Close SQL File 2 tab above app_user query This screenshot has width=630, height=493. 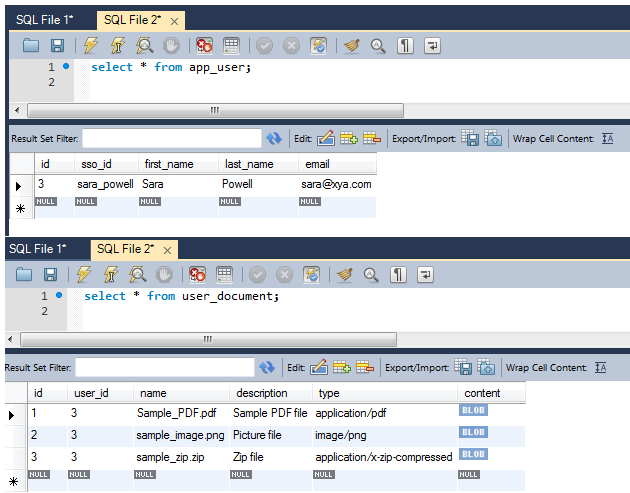174,21
